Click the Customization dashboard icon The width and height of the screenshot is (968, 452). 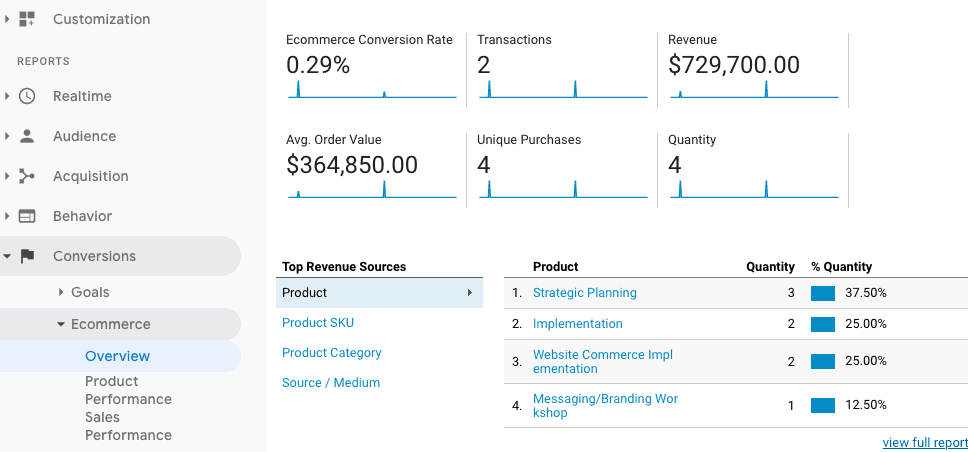click(27, 19)
